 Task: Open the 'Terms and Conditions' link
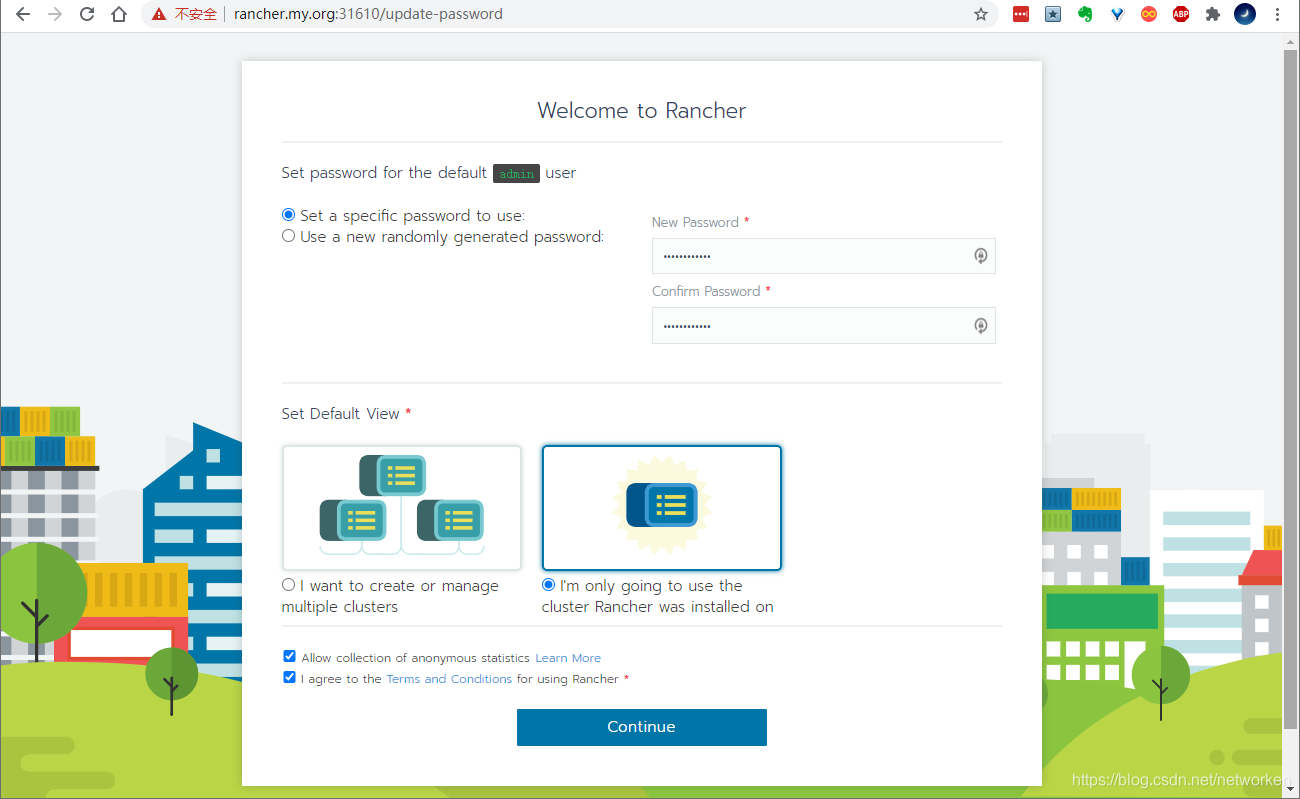[449, 679]
